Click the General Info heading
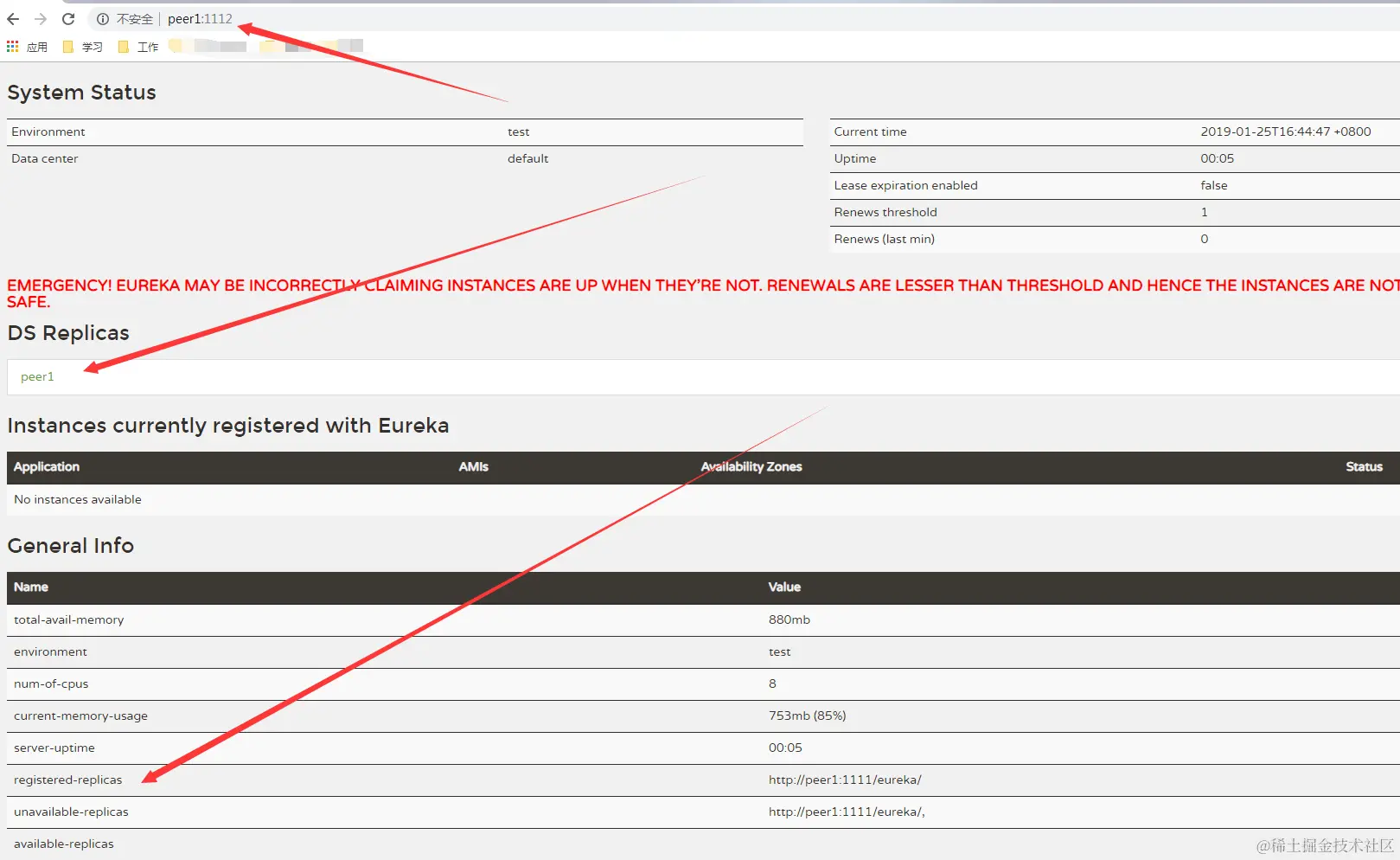1400x860 pixels. point(71,546)
